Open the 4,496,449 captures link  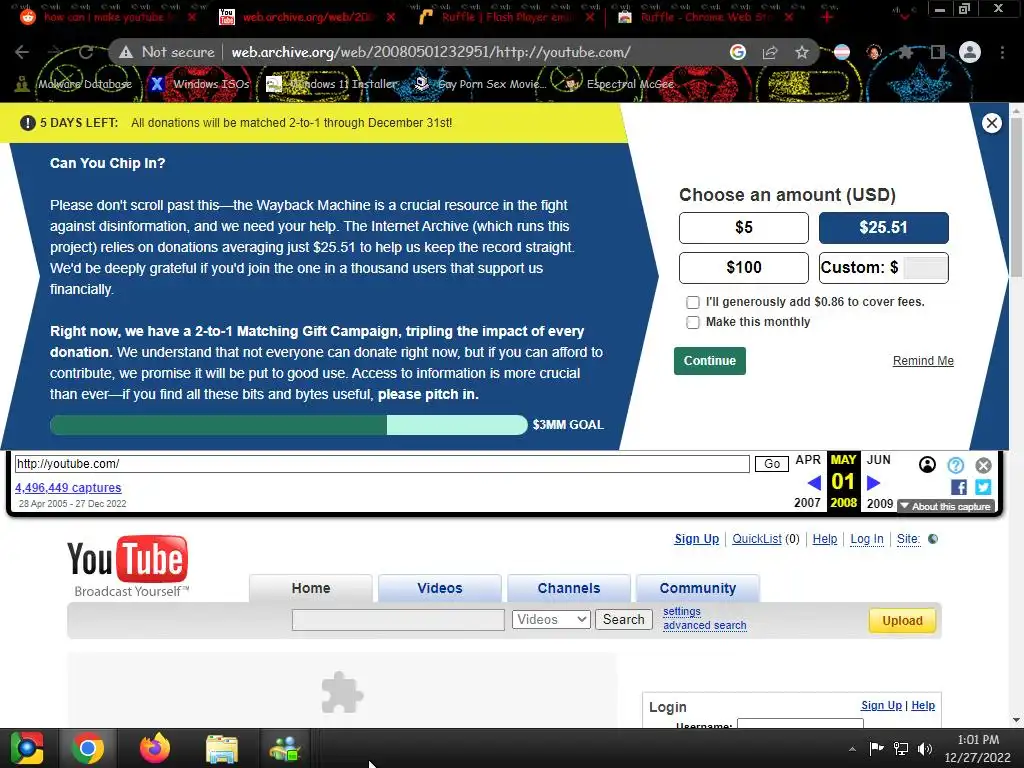(x=68, y=487)
